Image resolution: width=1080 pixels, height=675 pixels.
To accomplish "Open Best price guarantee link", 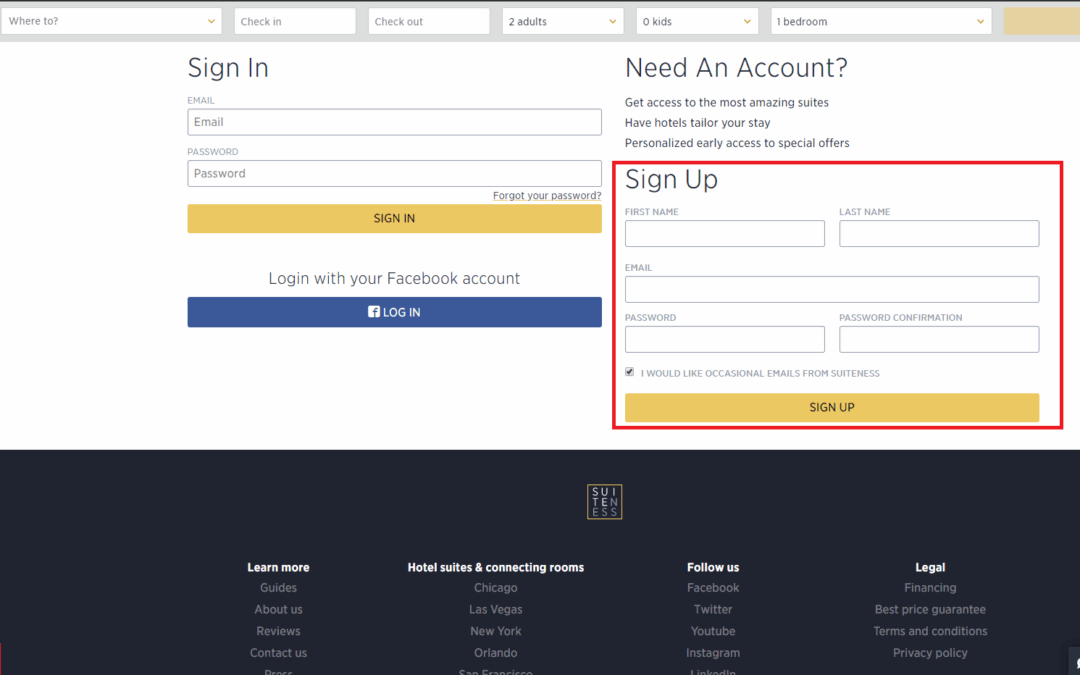I will point(930,609).
